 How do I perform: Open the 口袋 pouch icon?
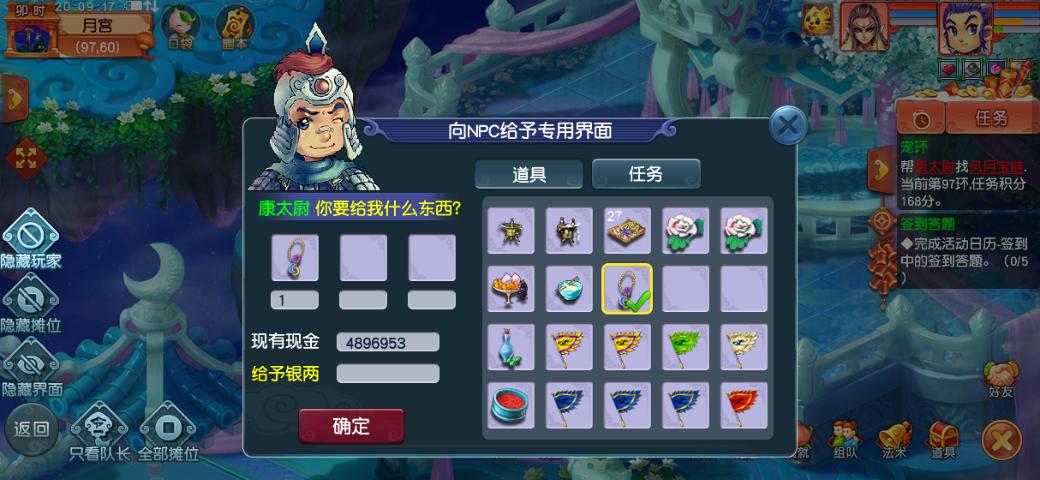point(181,28)
